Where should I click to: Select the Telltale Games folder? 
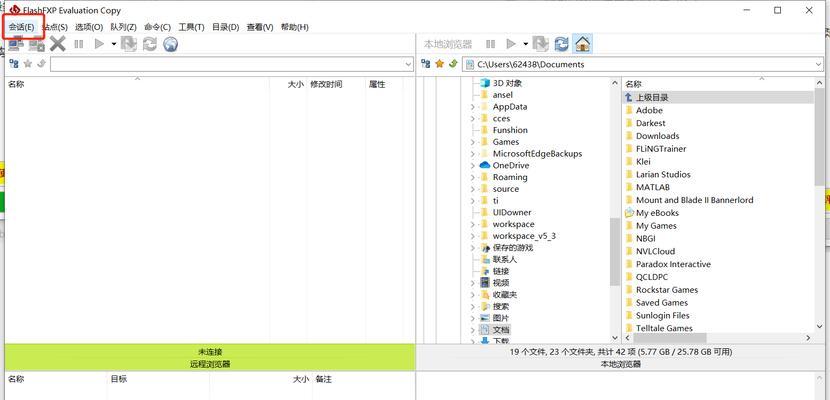tap(664, 328)
